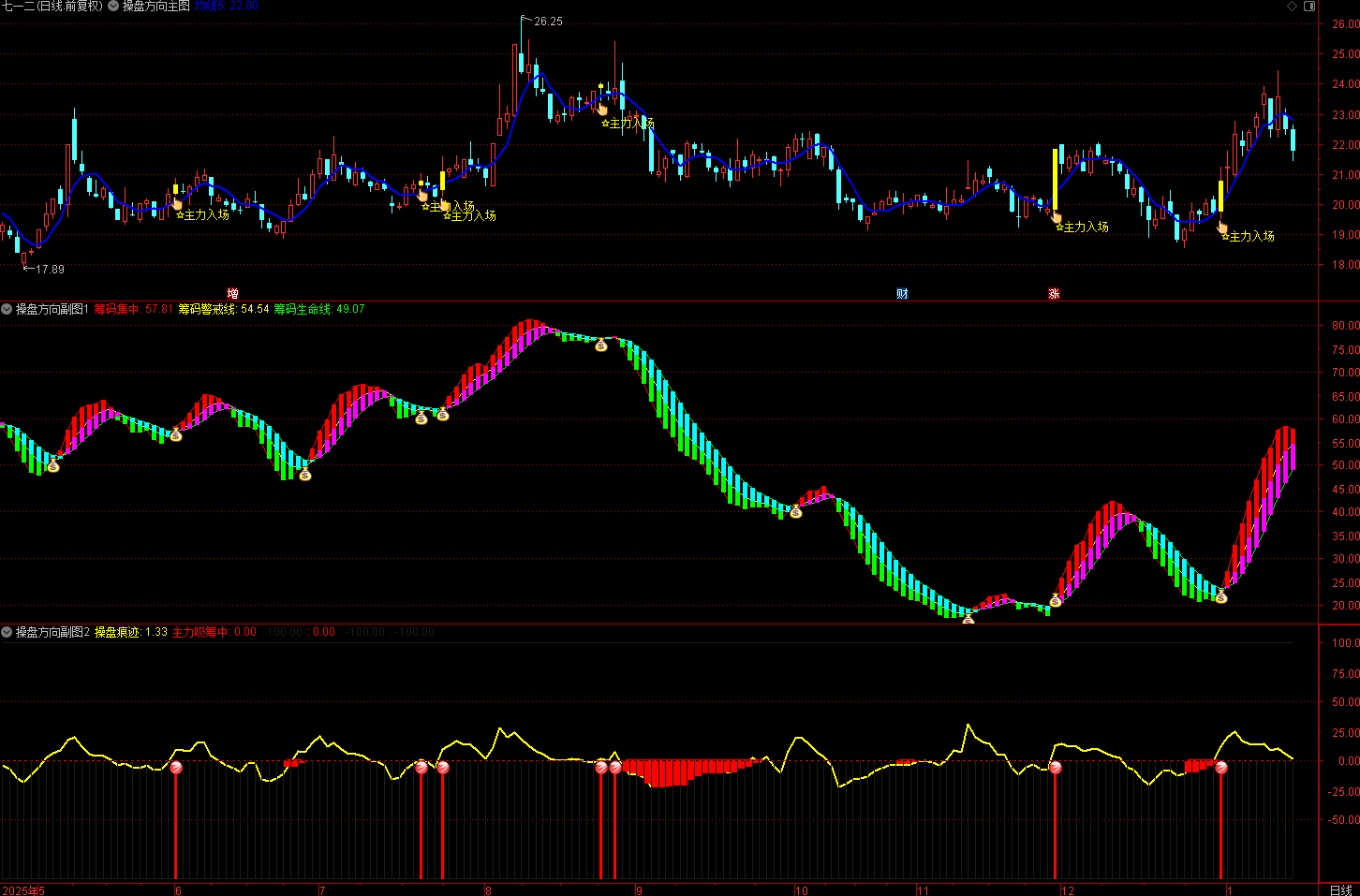This screenshot has width=1360, height=896.
Task: Click the 日线 period label at bottom right
Action: 1340,889
